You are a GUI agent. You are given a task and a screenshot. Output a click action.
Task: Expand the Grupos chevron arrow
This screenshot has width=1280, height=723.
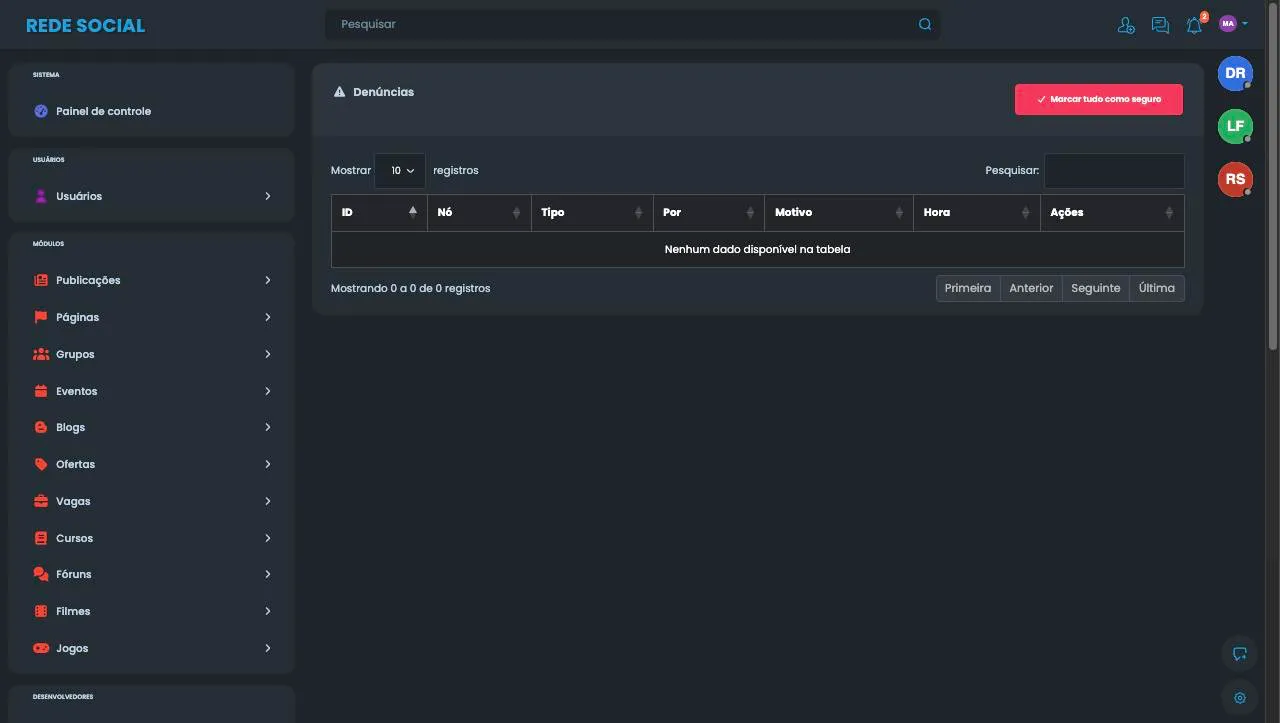coord(268,354)
